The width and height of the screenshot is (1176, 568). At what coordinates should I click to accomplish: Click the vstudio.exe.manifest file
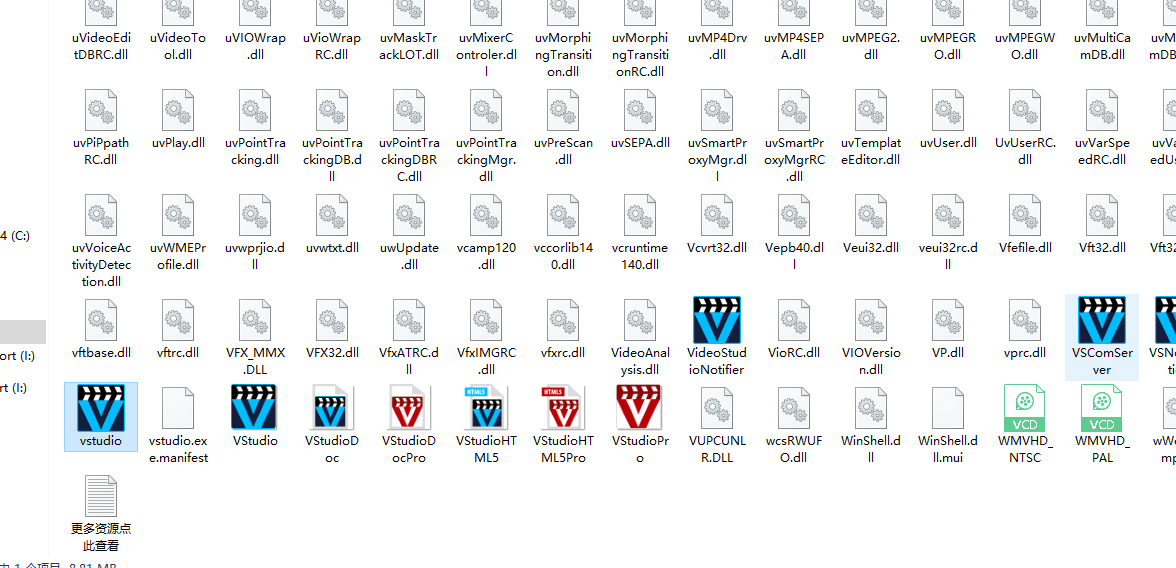point(178,408)
